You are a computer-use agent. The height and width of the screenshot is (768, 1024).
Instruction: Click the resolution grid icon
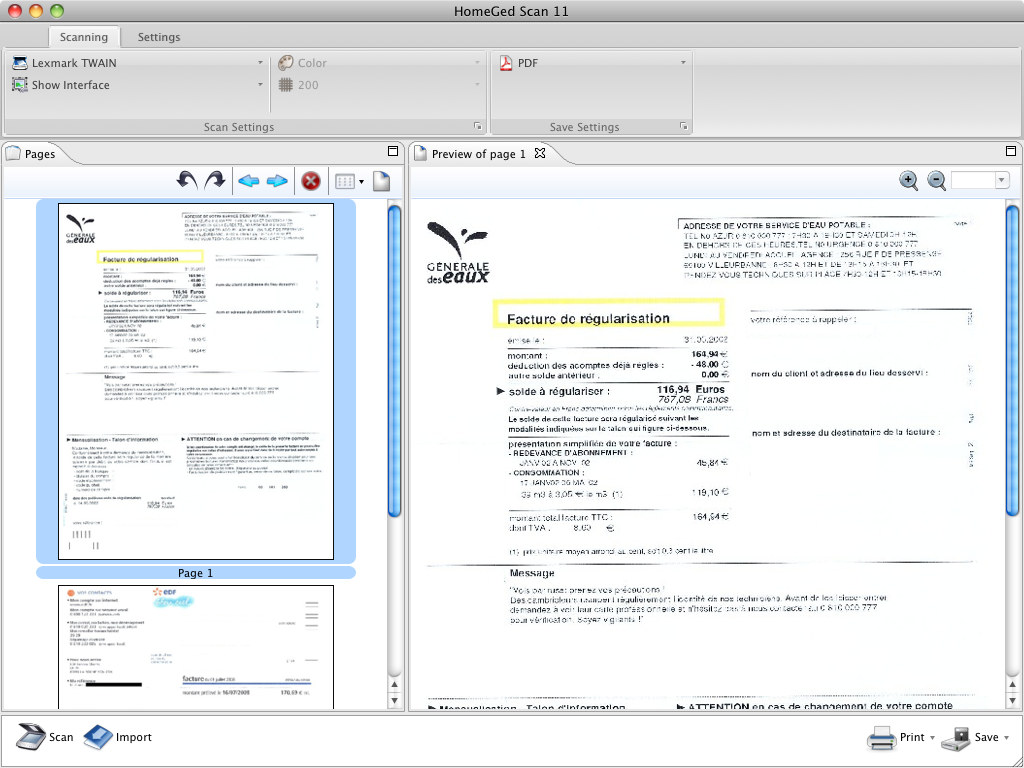pyautogui.click(x=285, y=85)
